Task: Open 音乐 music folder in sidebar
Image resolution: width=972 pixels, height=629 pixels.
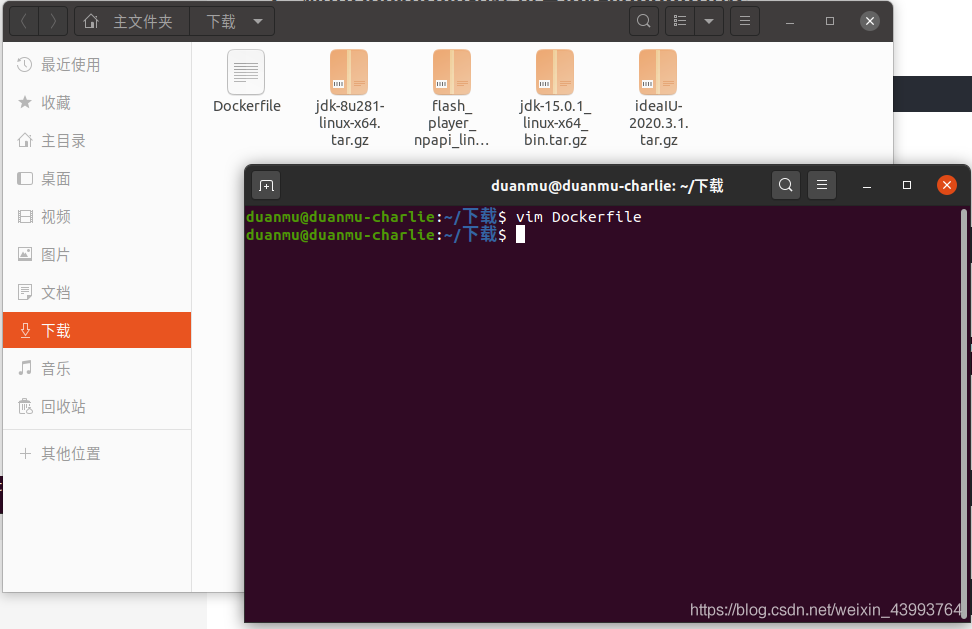Action: pyautogui.click(x=97, y=369)
